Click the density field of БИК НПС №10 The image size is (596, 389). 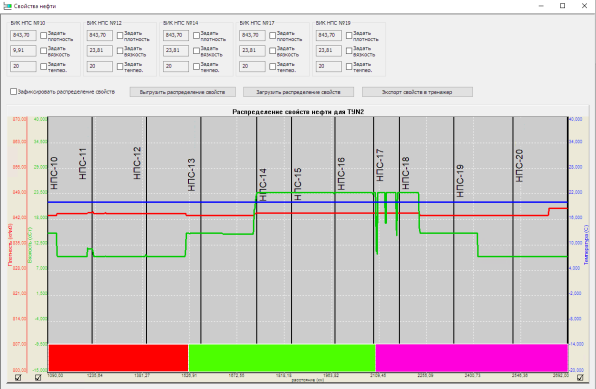point(23,35)
